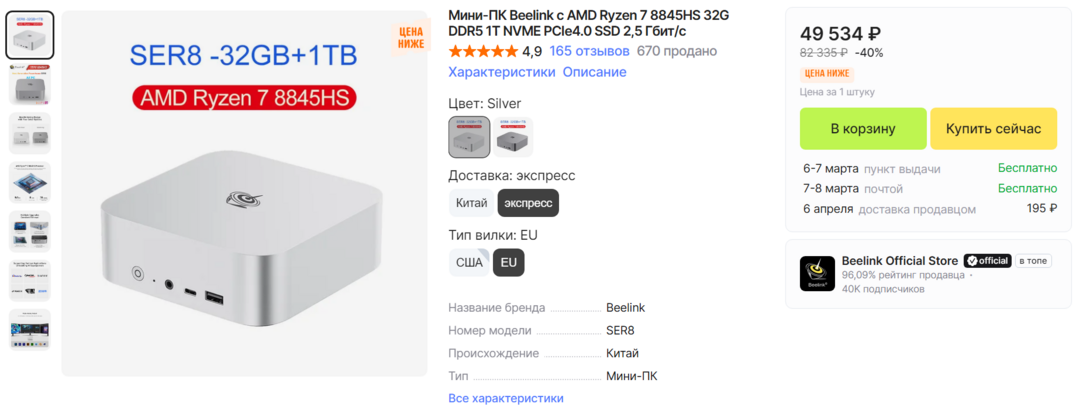Click the official verified badge
This screenshot has width=1090, height=414.
[987, 260]
